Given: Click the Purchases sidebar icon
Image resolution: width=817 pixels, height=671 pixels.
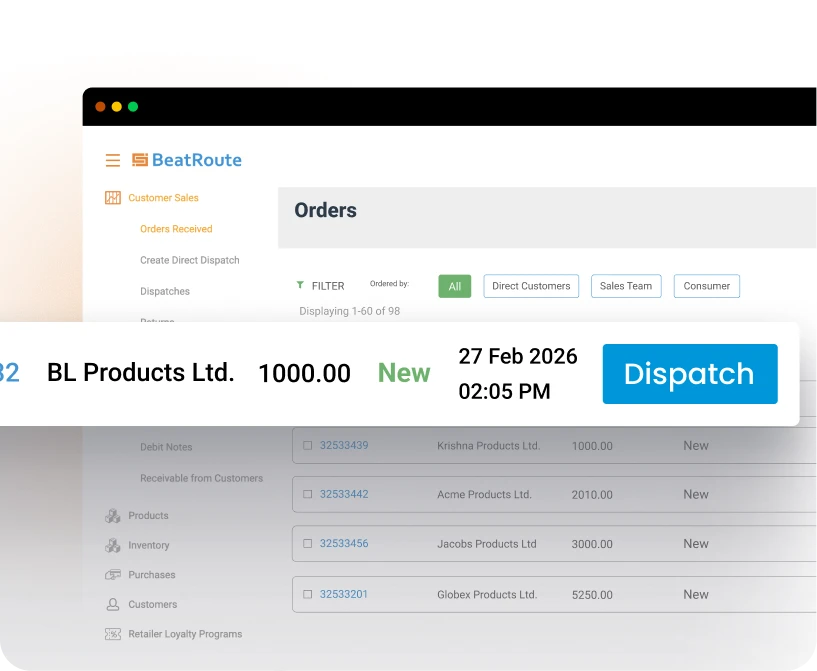Looking at the screenshot, I should pos(113,575).
